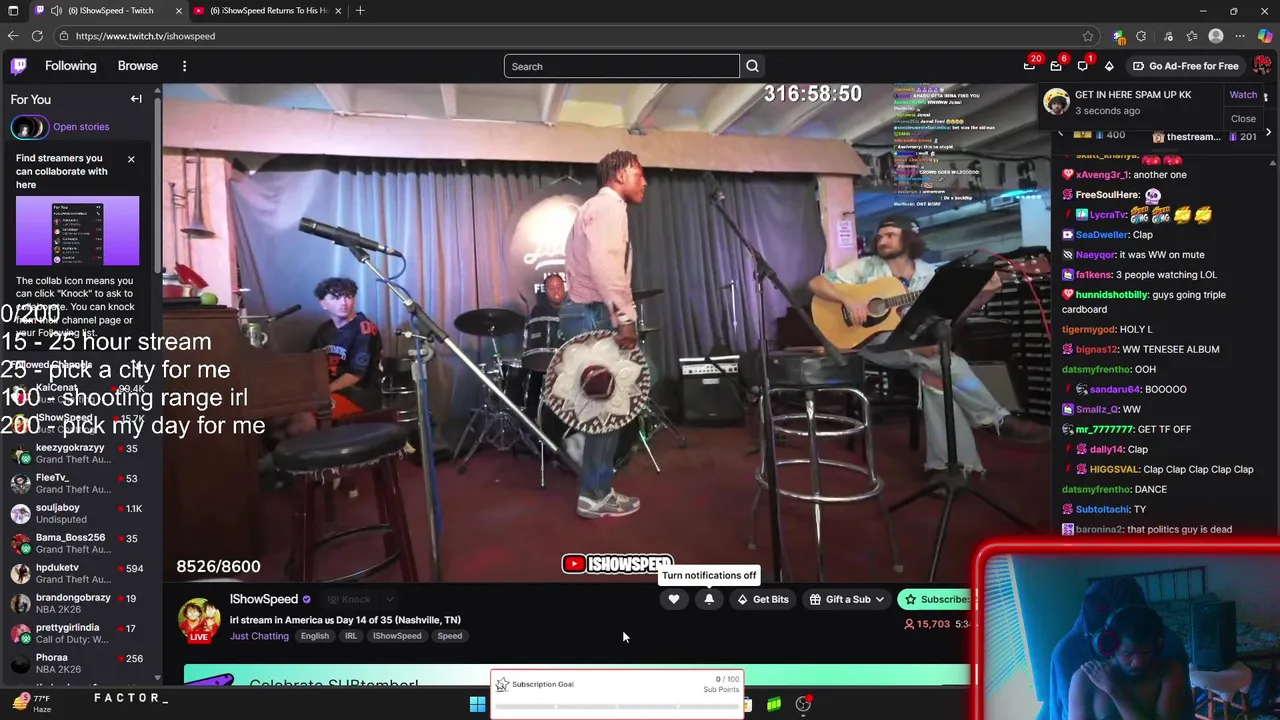Image resolution: width=1280 pixels, height=720 pixels.
Task: Collapse the For You sidebar arrow
Action: (x=136, y=99)
